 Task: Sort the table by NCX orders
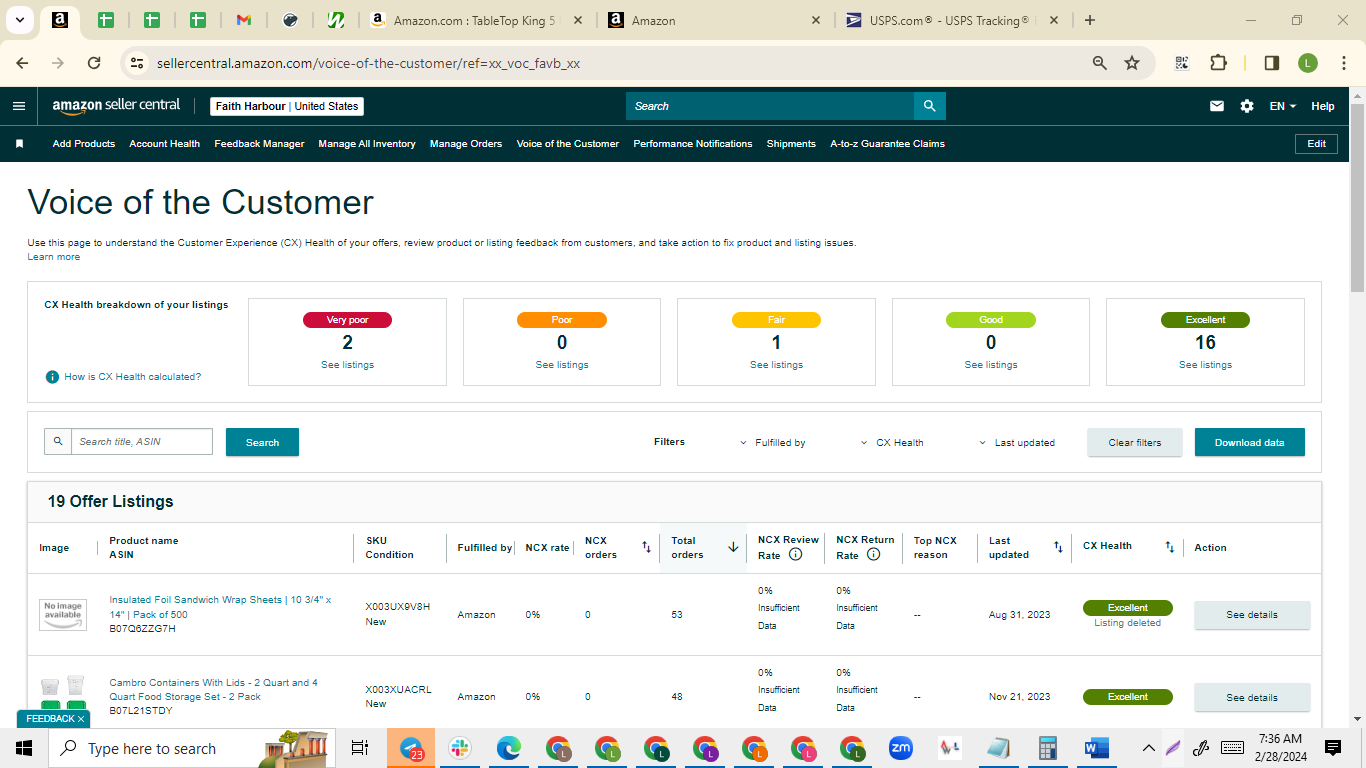pos(646,547)
